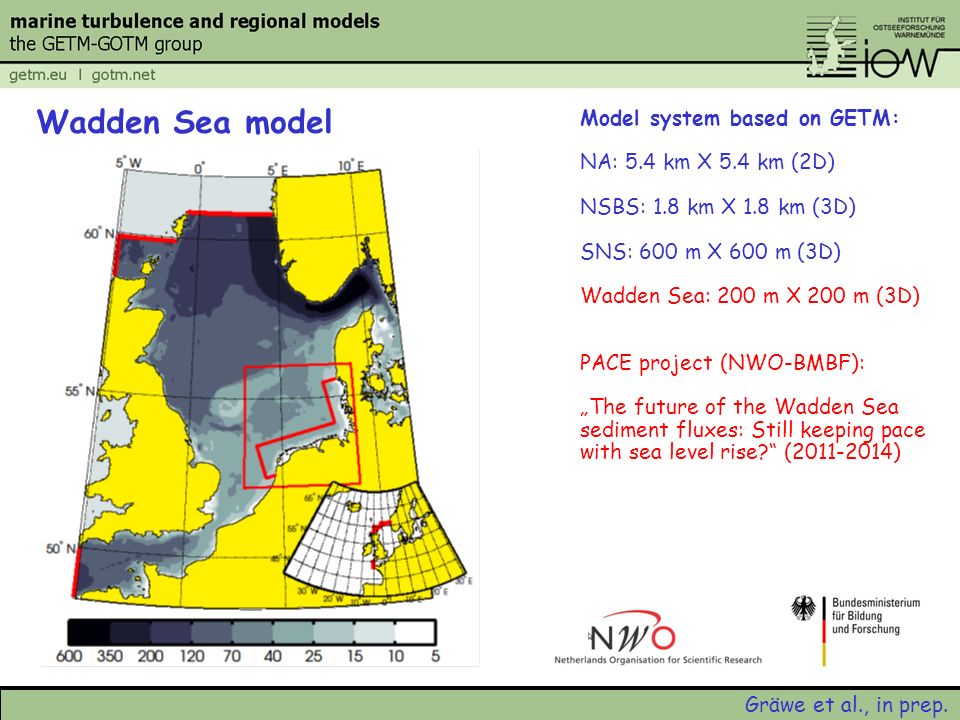Click 'Netherlands Organisation for Scientific Research' caption
This screenshot has height=720, width=960.
coord(658,659)
